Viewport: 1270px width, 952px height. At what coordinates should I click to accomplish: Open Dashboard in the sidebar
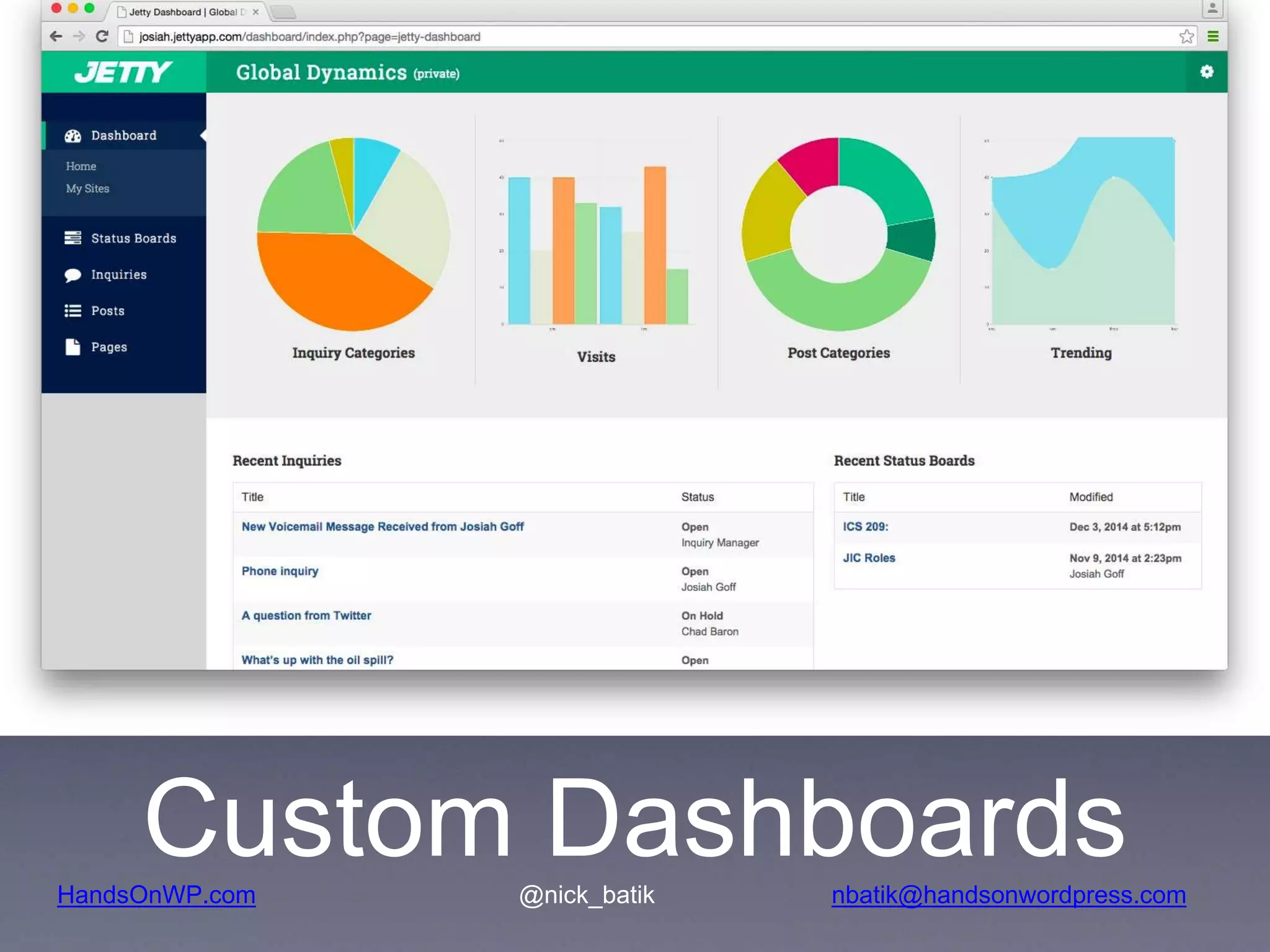123,136
